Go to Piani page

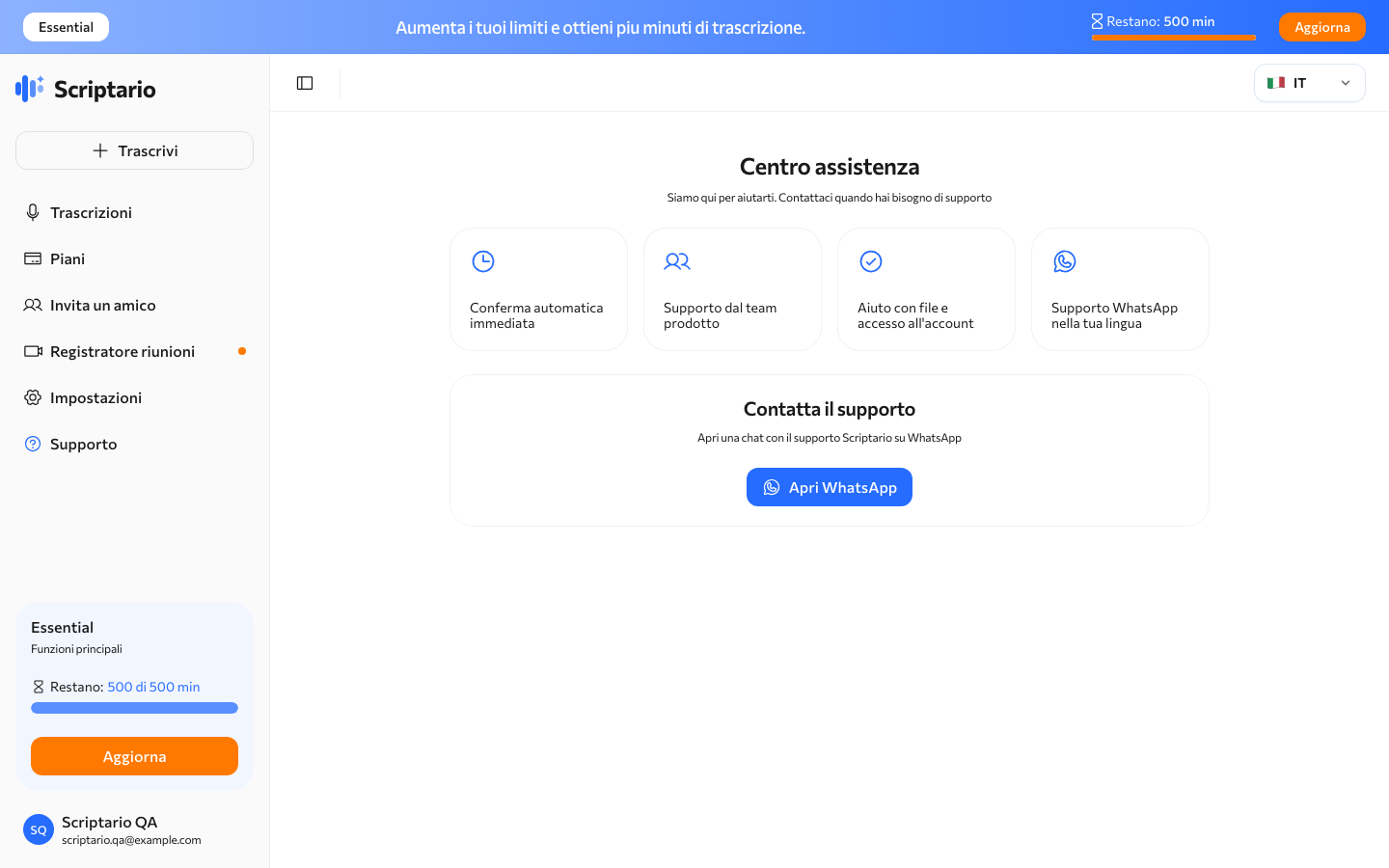click(135, 258)
